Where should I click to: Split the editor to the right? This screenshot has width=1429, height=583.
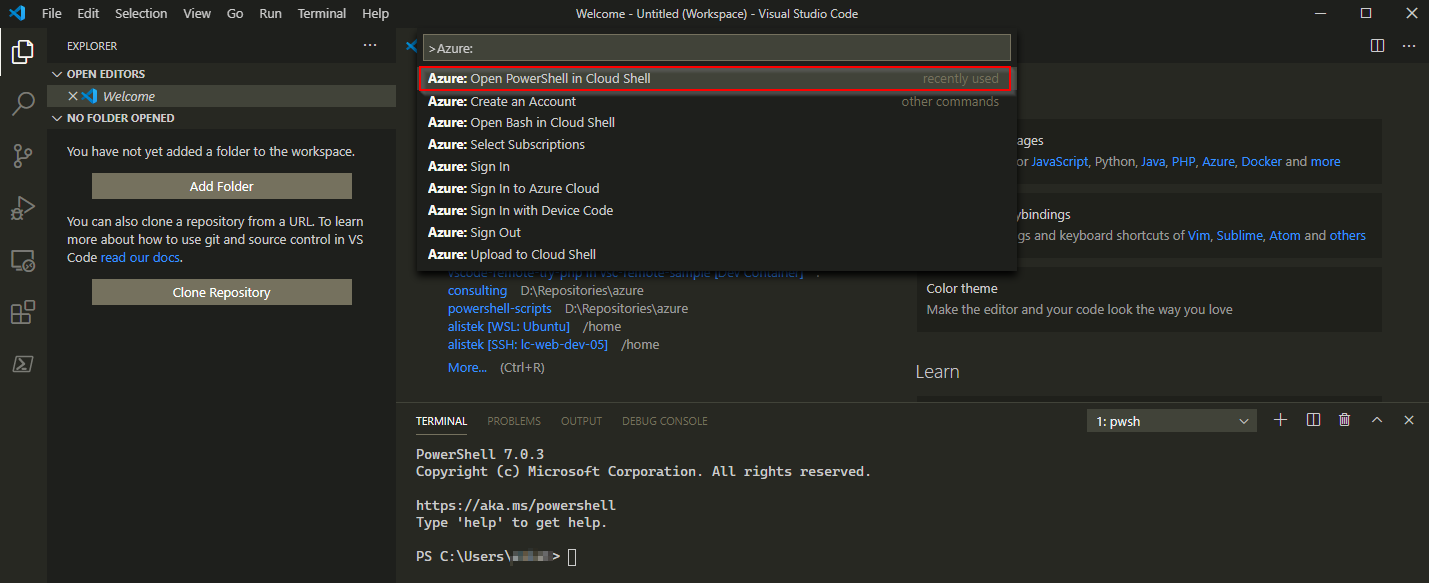(1377, 46)
